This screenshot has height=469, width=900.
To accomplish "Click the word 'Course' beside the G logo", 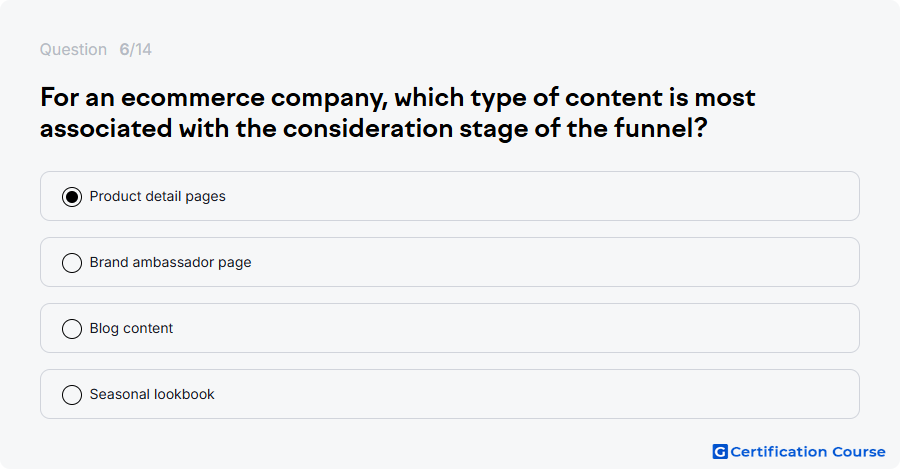I will [859, 452].
